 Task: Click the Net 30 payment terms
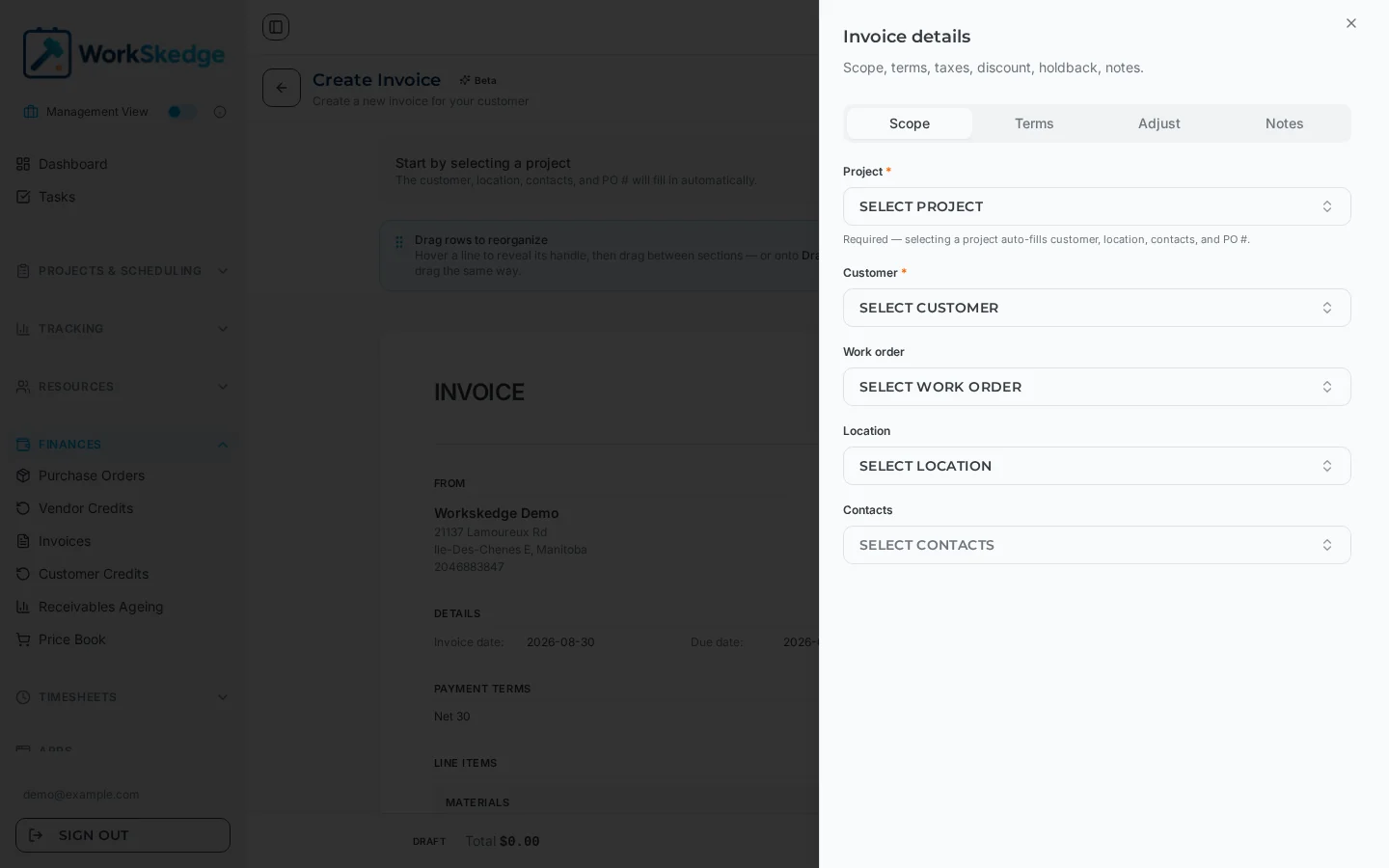tap(452, 717)
